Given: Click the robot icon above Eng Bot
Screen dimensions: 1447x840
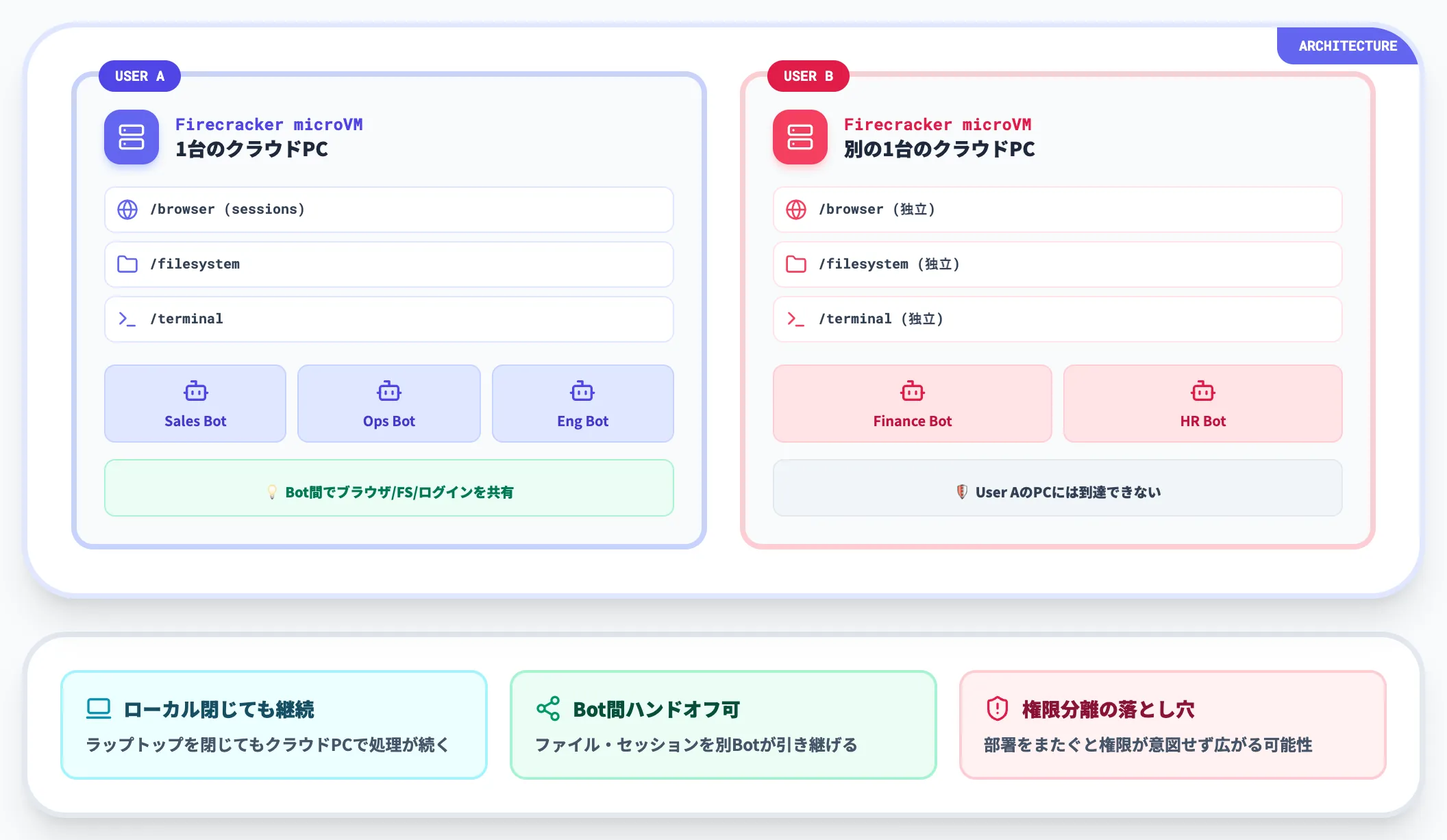Looking at the screenshot, I should 583,391.
